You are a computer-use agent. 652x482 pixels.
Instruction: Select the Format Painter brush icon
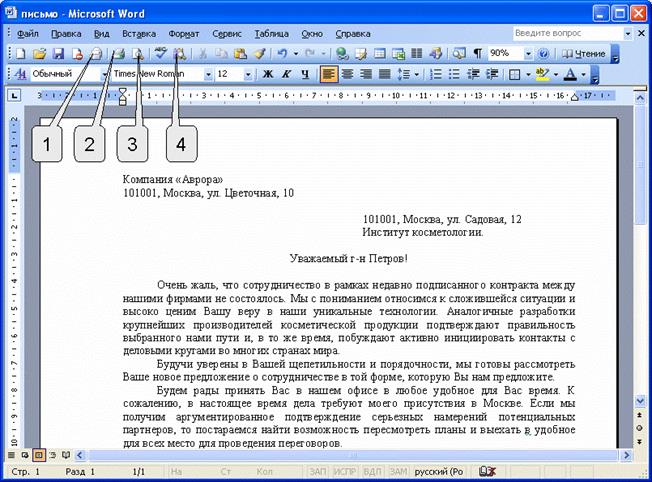tap(259, 53)
